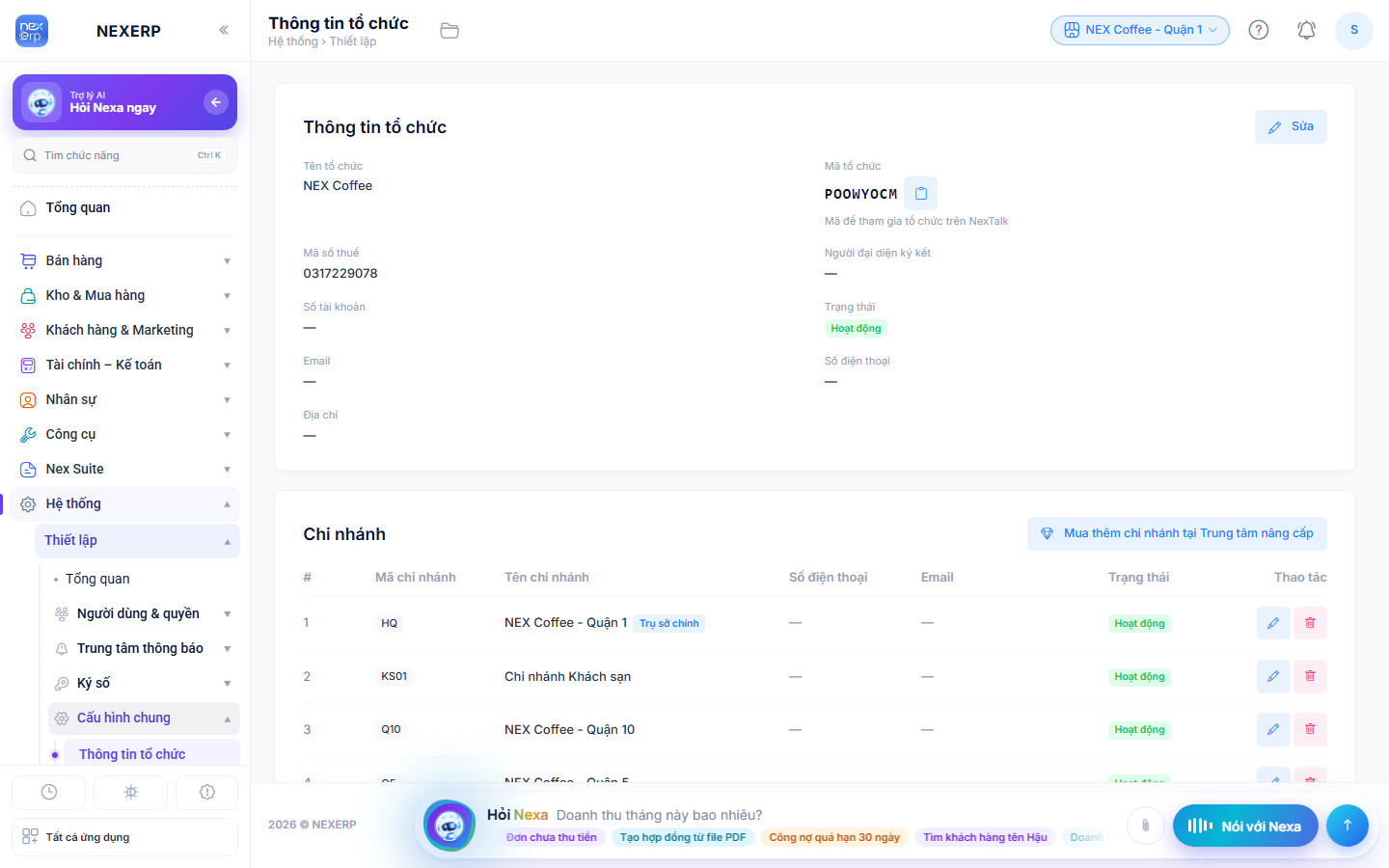
Task: Expand the Bán hàng menu
Action: pos(123,260)
